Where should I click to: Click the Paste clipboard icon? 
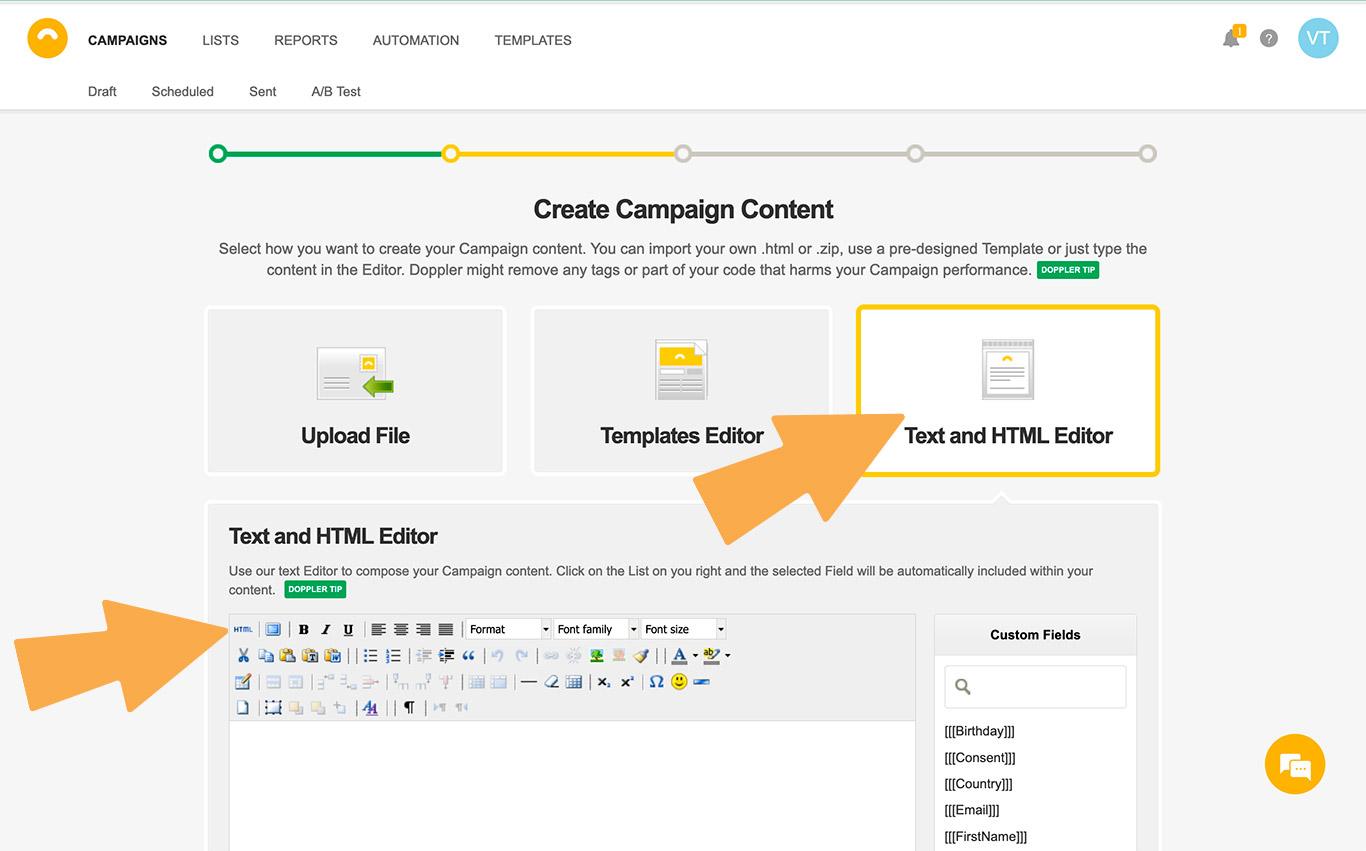(x=288, y=656)
